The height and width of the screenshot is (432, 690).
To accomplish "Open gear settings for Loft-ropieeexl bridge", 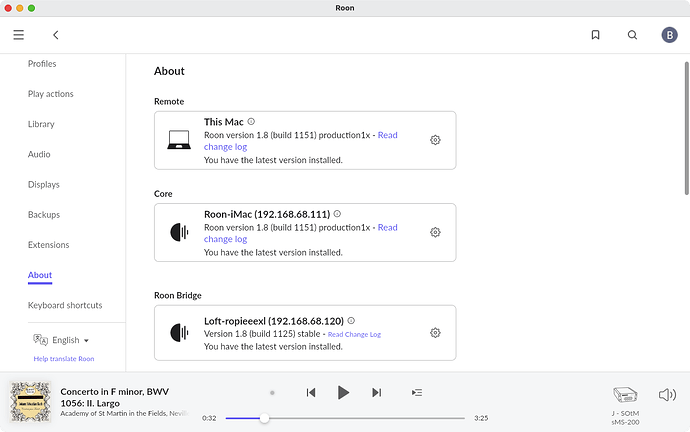I will 435,333.
